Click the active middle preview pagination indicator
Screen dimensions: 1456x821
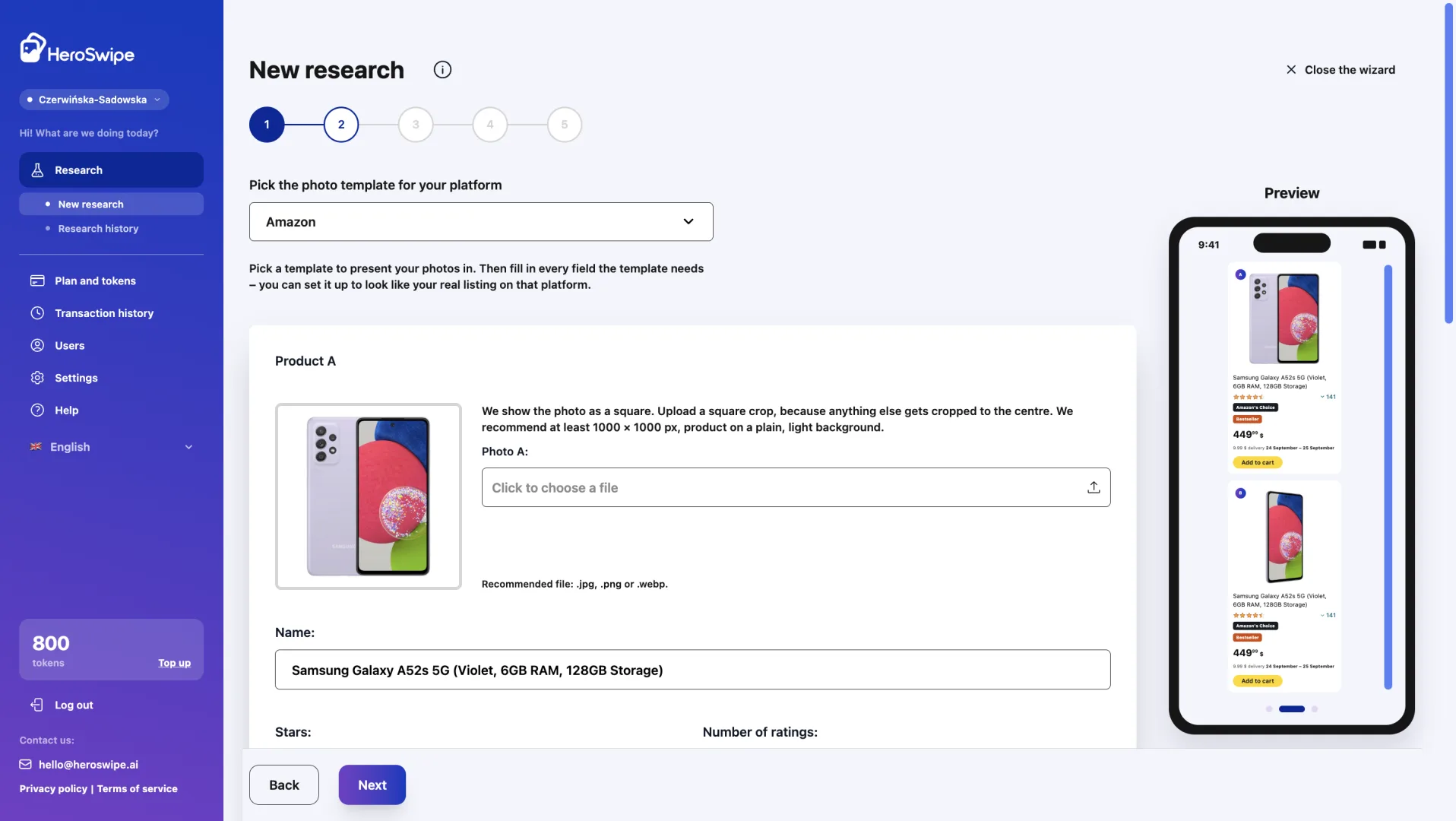[1292, 709]
